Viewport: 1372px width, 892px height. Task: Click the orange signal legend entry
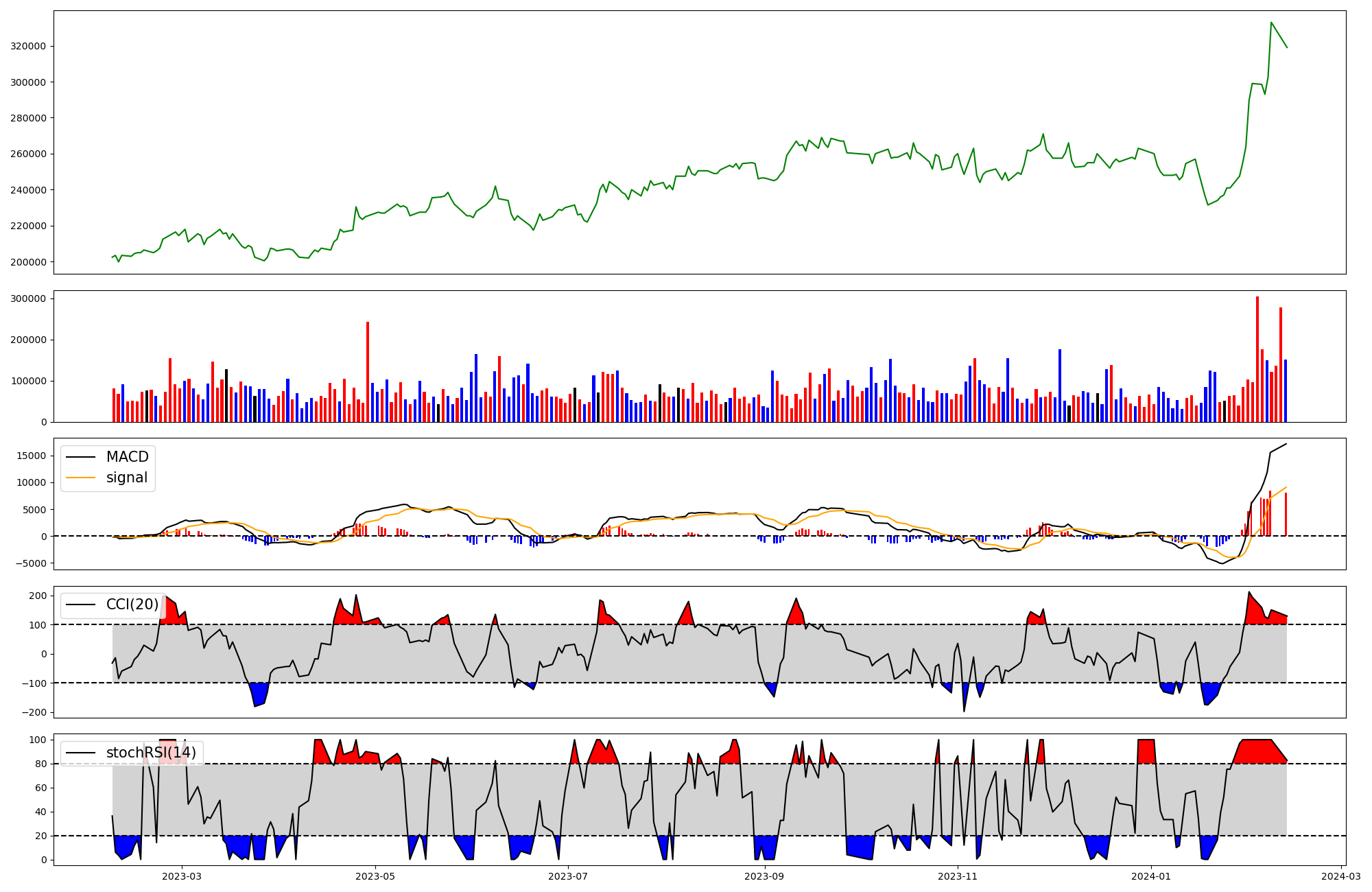127,478
